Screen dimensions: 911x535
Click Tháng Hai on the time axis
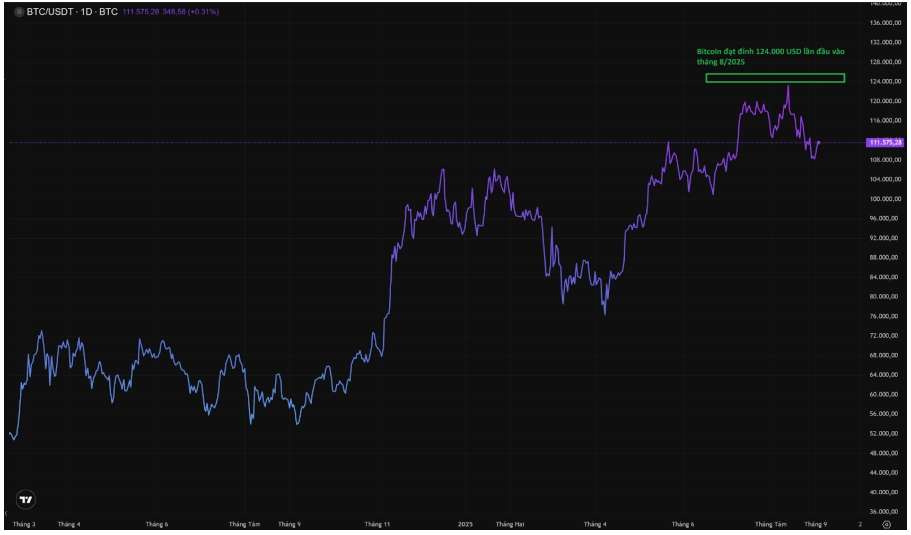(x=510, y=524)
